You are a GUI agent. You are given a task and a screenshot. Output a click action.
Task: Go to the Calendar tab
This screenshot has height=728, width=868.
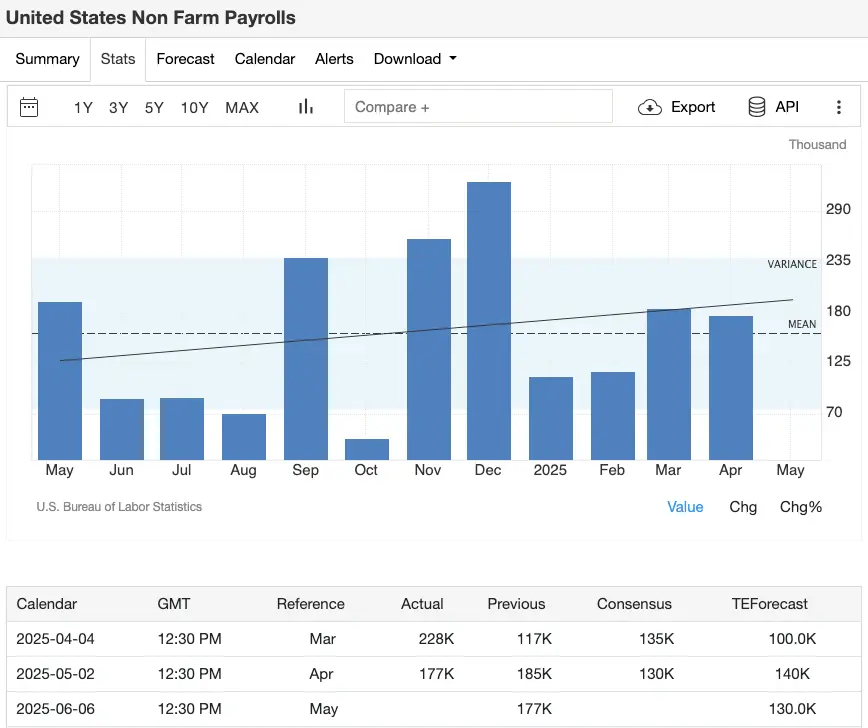(265, 59)
